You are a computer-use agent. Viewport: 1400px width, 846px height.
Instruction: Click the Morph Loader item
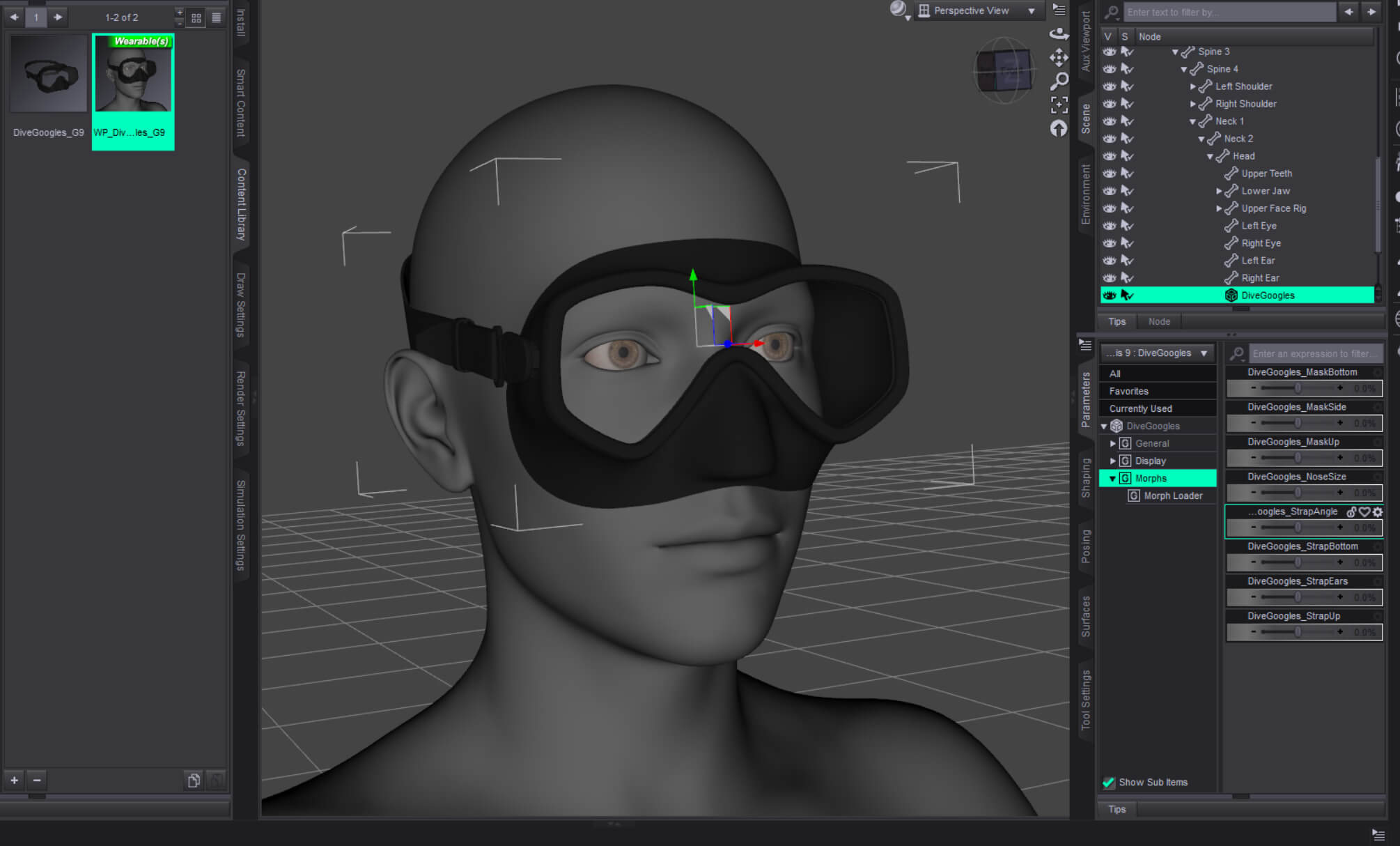[1173, 495]
